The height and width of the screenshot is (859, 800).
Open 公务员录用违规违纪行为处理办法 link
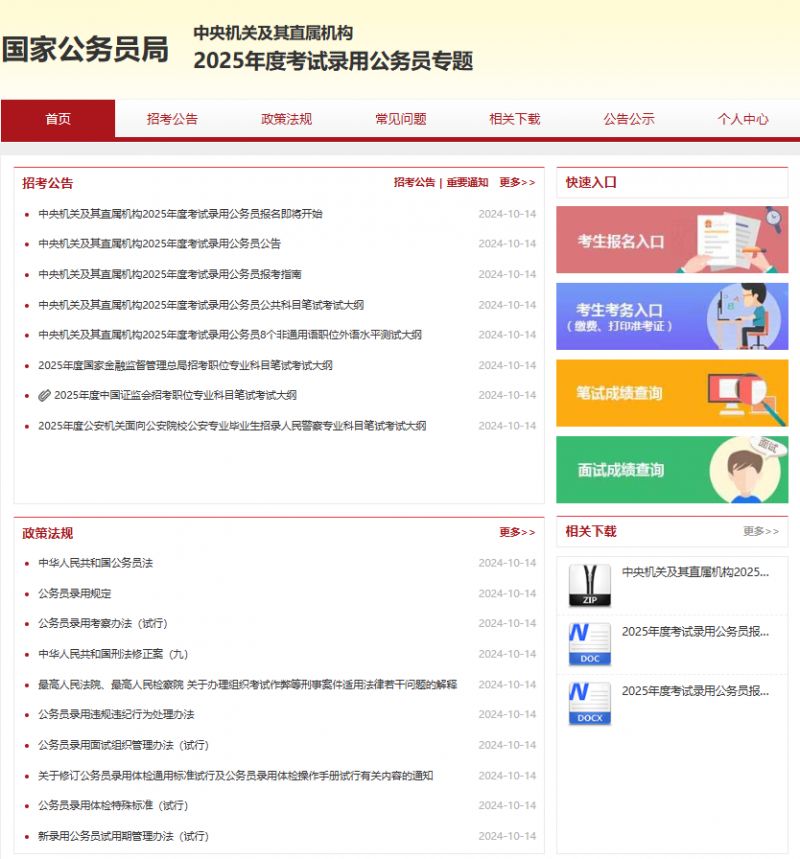click(116, 714)
